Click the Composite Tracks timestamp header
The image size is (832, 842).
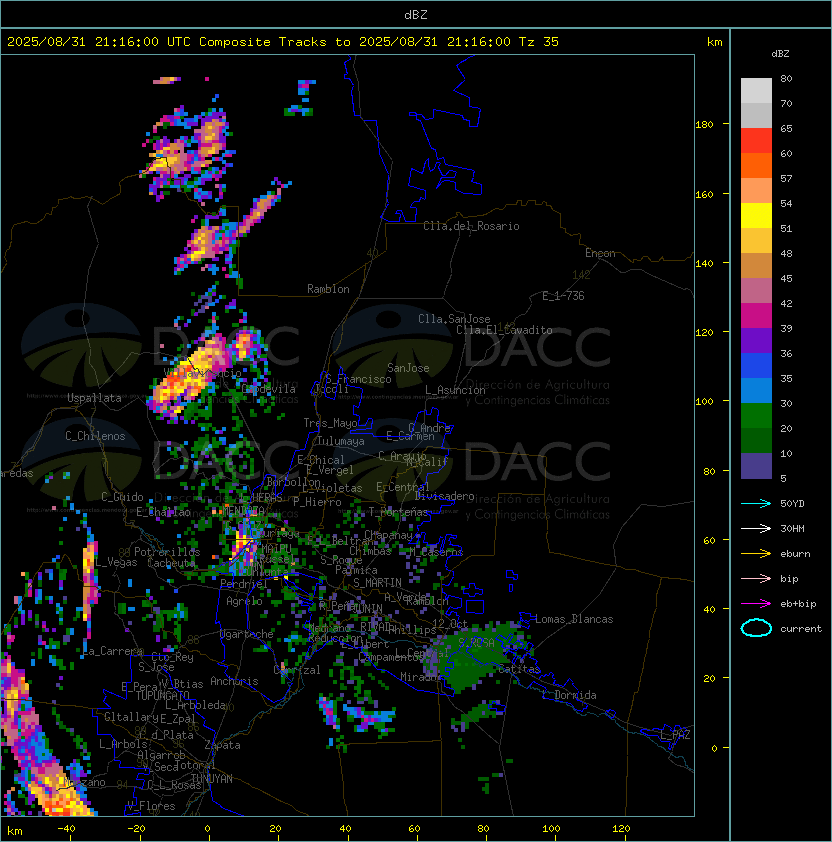[x=283, y=42]
